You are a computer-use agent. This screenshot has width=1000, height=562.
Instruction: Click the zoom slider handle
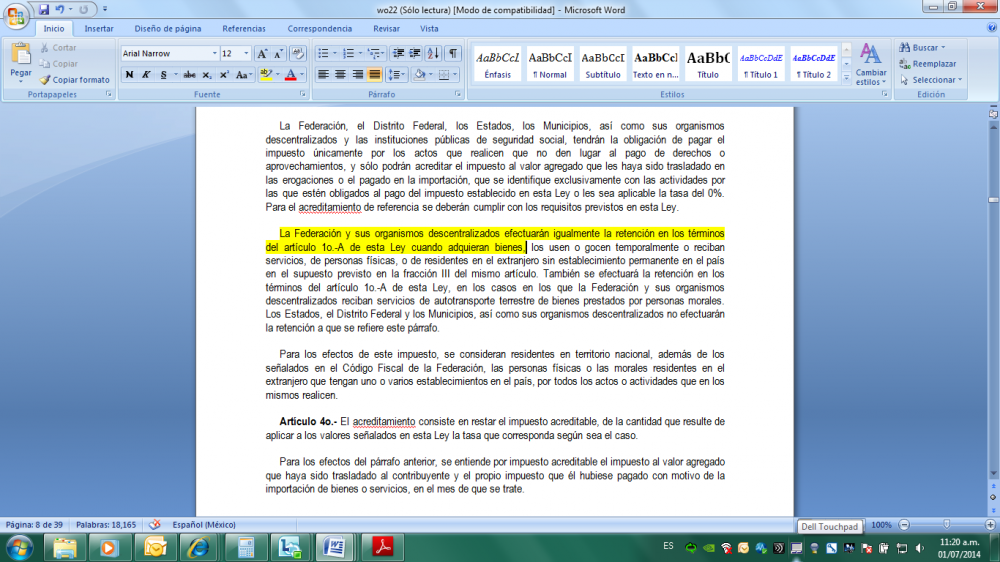click(946, 524)
